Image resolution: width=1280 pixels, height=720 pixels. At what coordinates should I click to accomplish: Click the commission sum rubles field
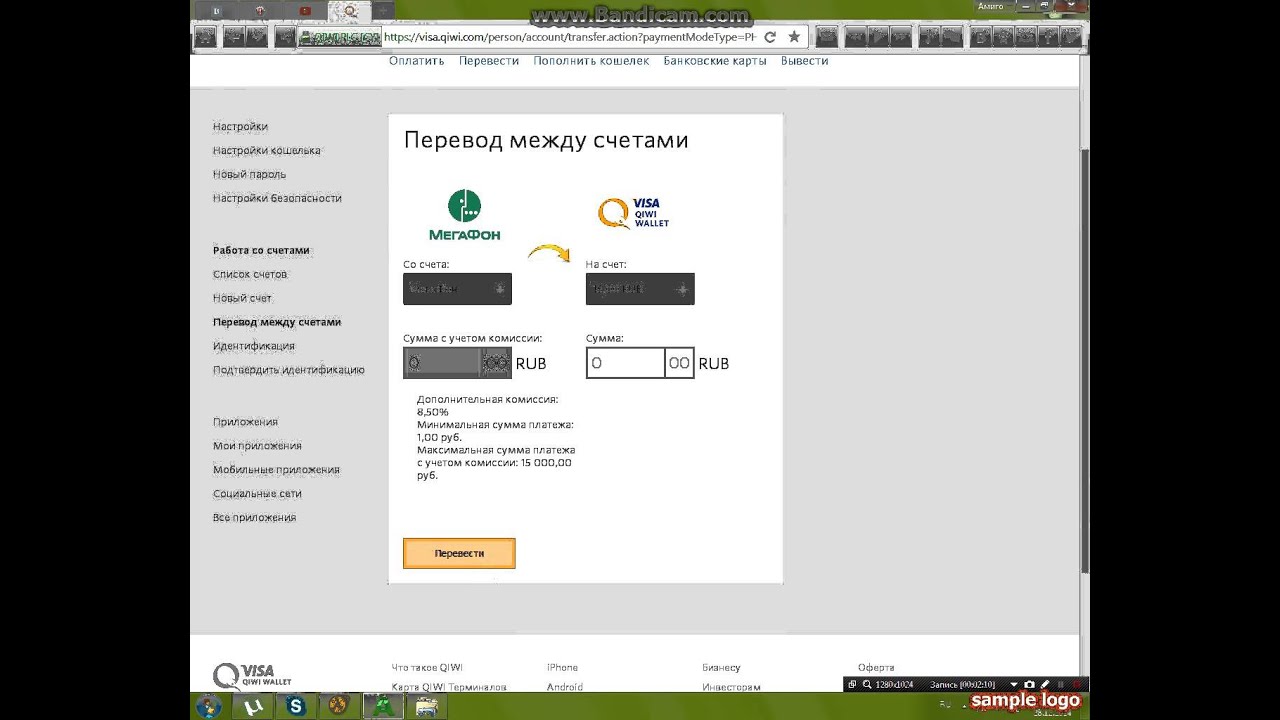coord(442,363)
